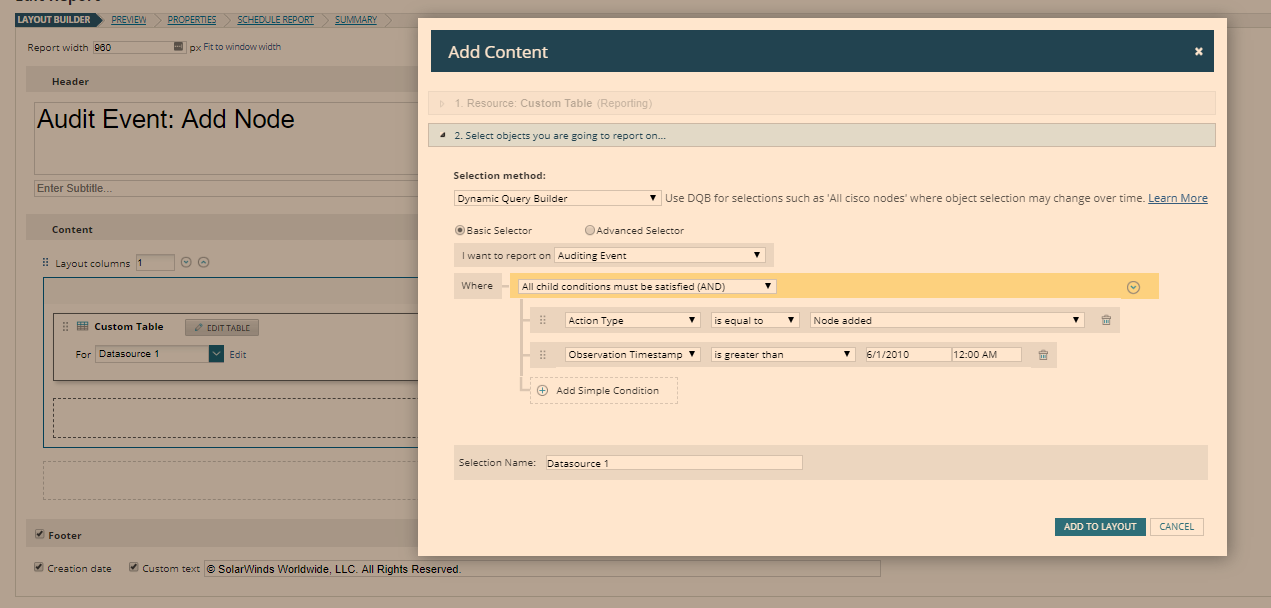Click the Enter Subtitle field
Viewport: 1271px width, 608px height.
(225, 188)
